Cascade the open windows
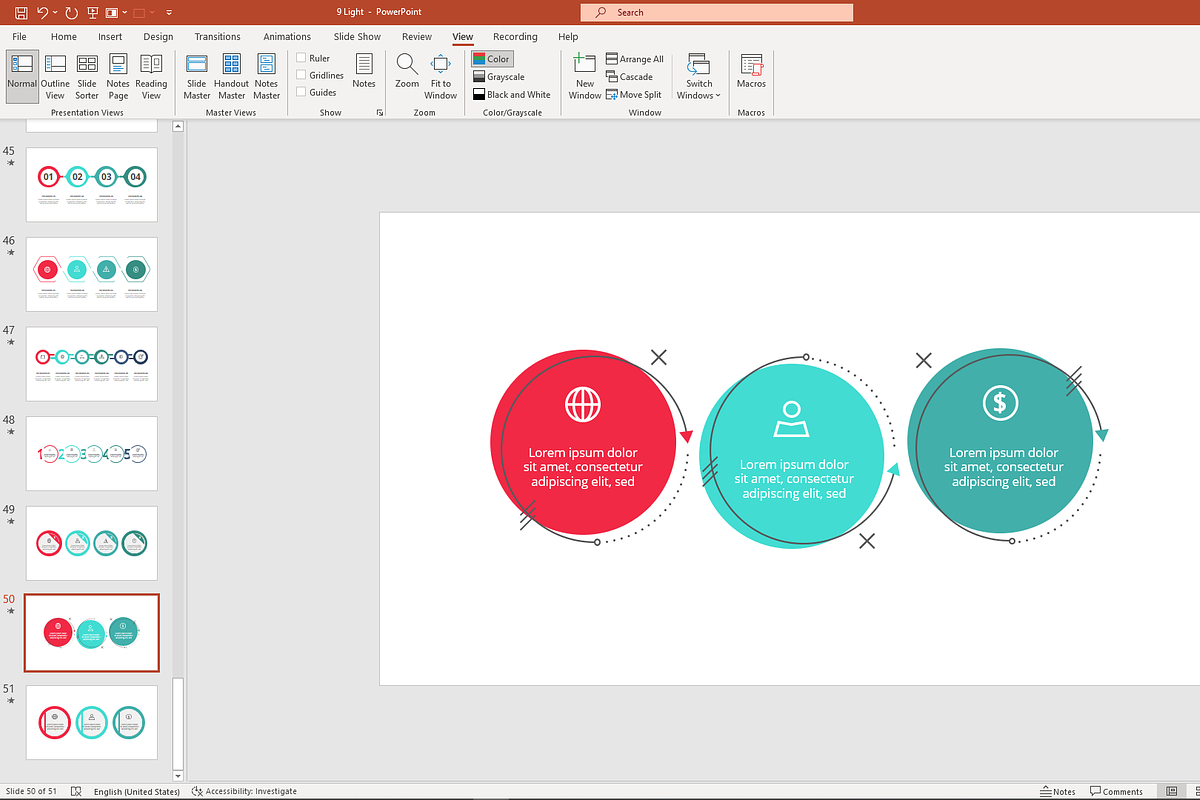Screen dimensions: 1200x800 coord(629,77)
